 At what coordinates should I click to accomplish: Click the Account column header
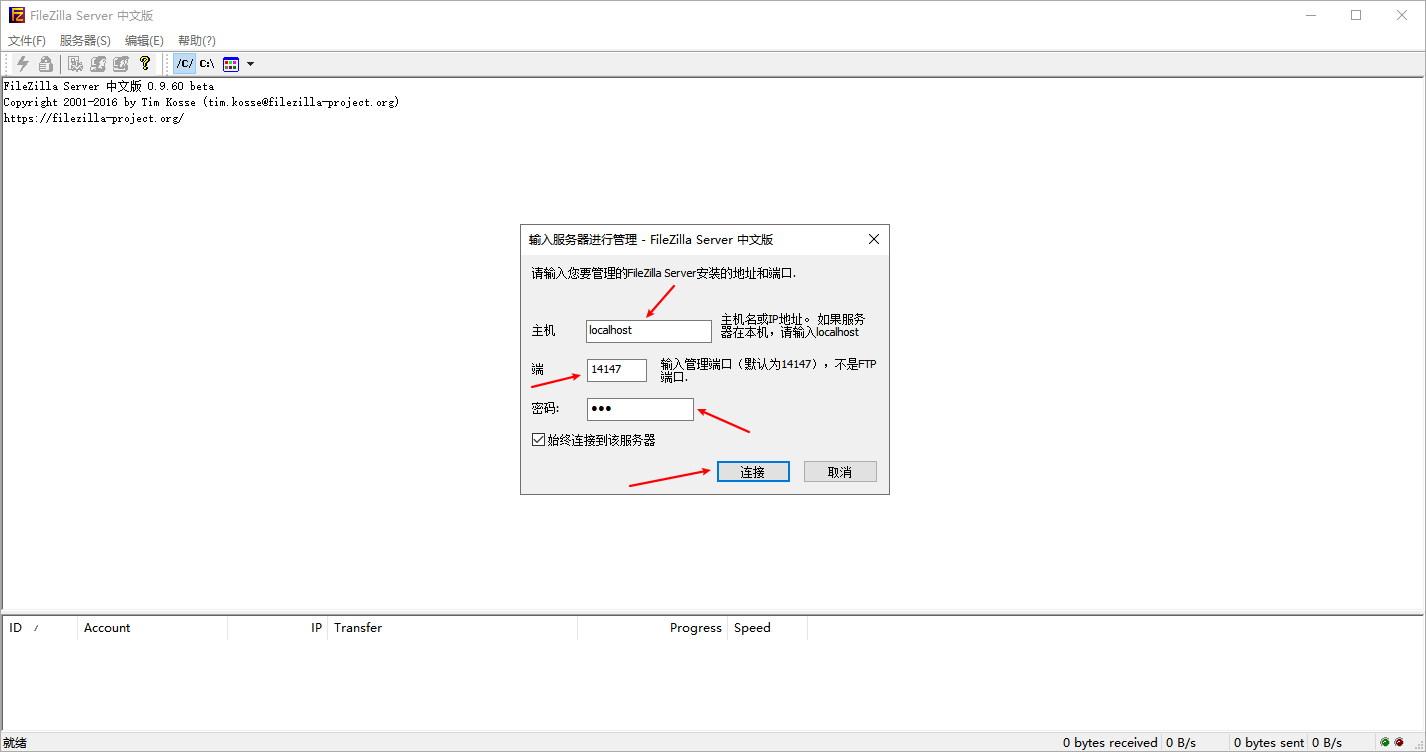[107, 627]
